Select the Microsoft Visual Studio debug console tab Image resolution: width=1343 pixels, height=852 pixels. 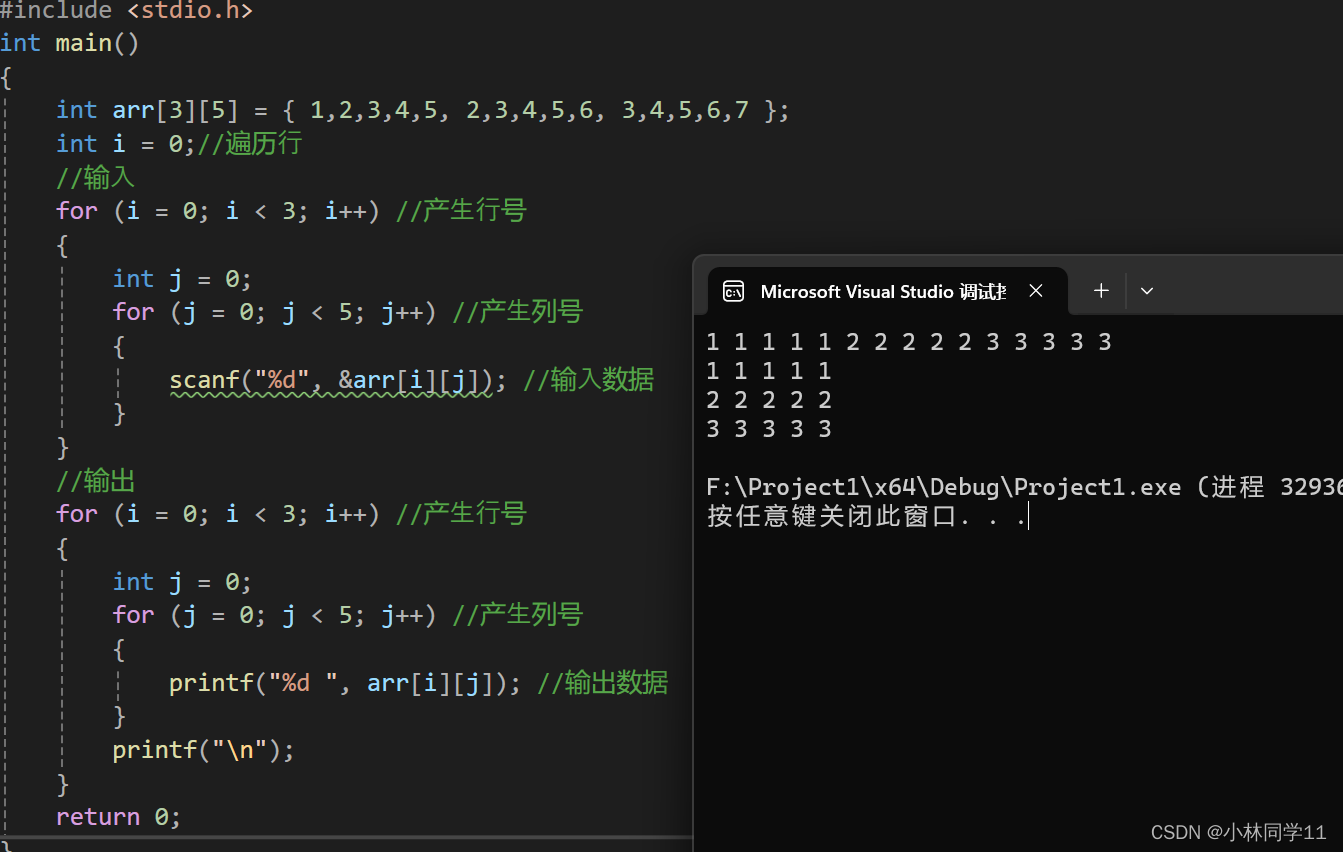[x=887, y=291]
